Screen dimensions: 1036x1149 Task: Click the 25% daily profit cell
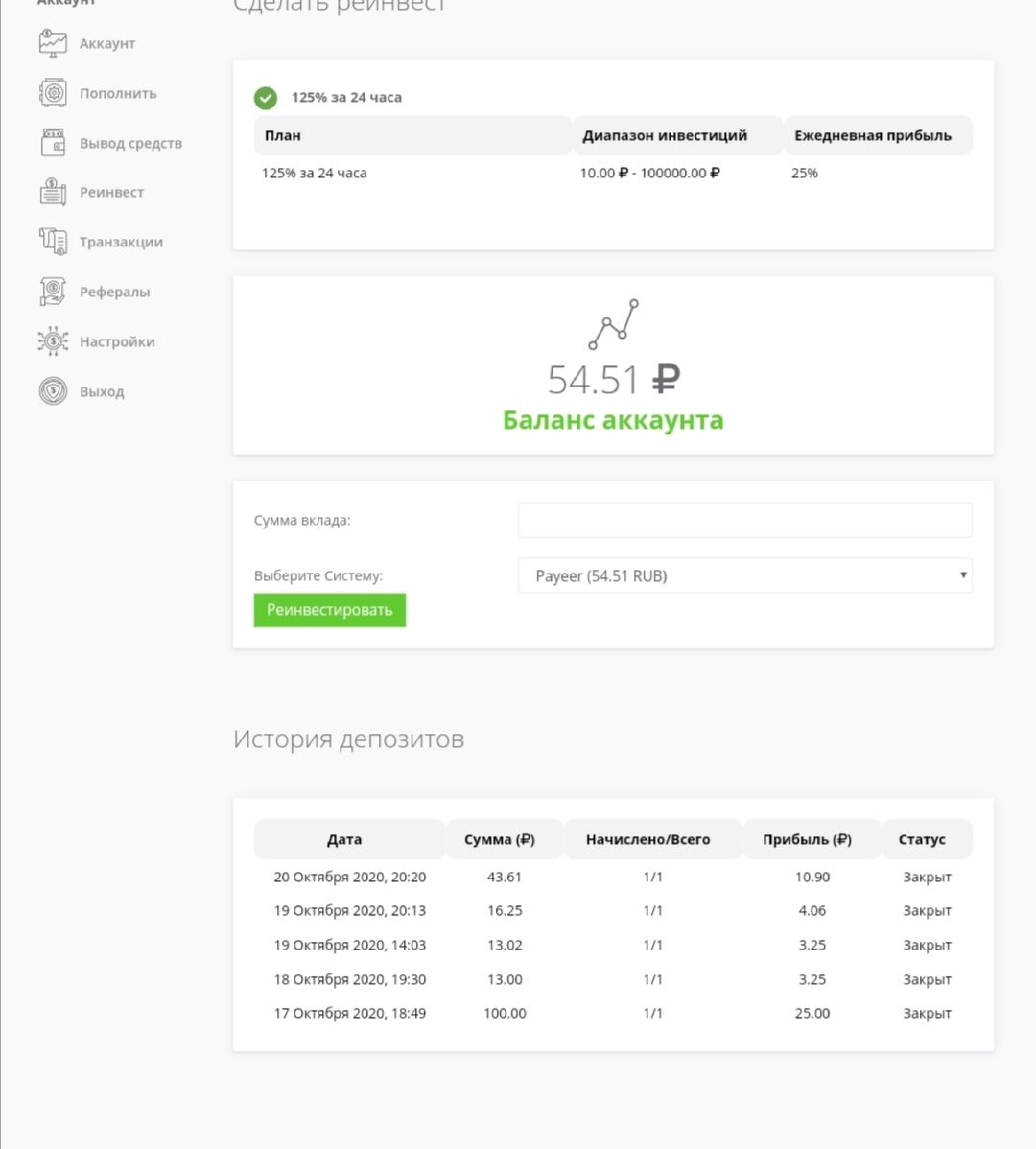[x=805, y=173]
